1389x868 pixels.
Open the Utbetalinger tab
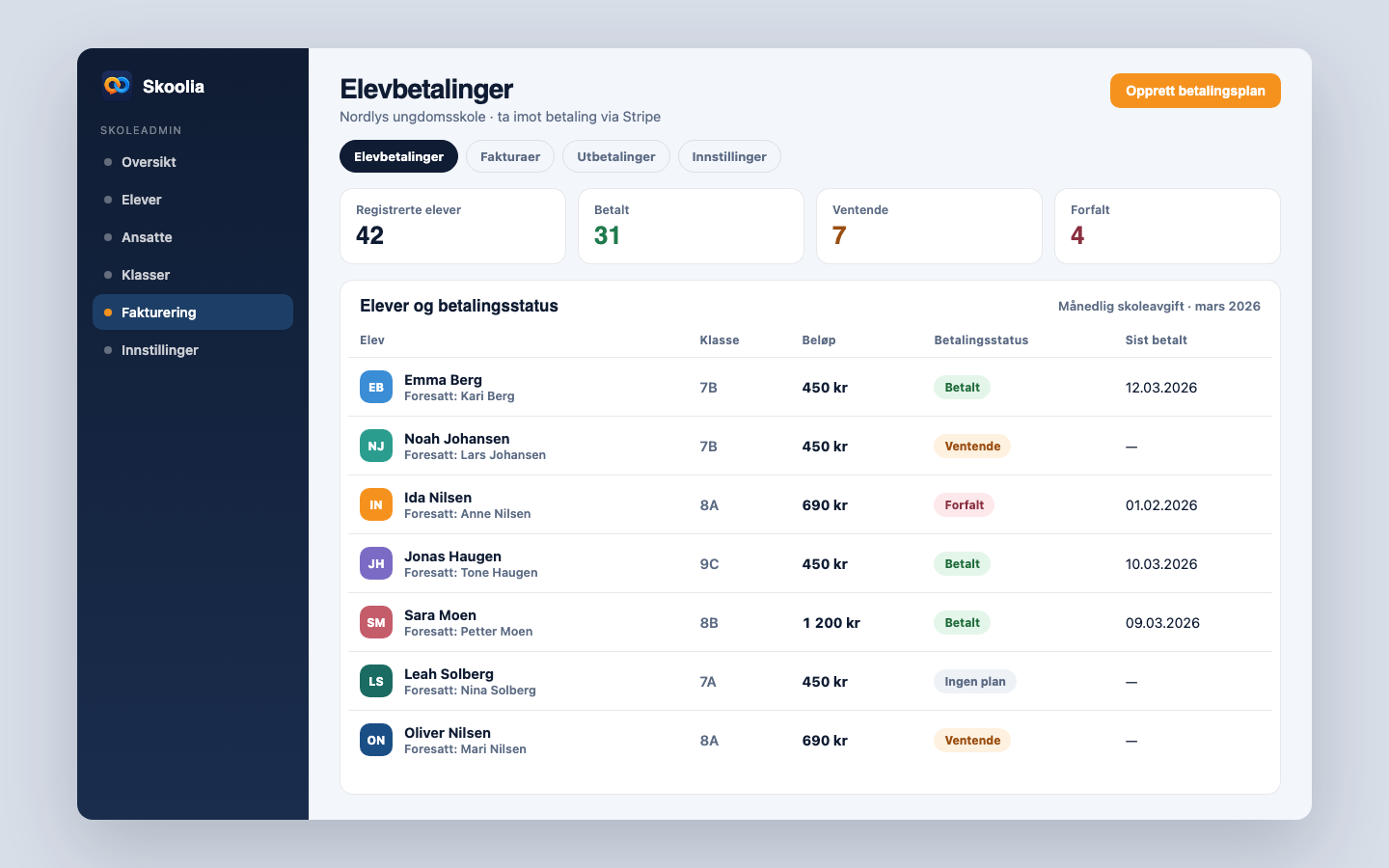[616, 156]
